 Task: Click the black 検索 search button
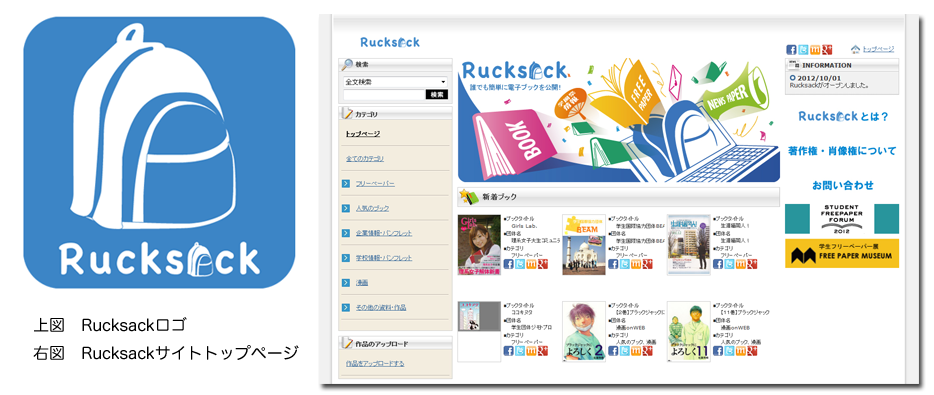tap(437, 94)
